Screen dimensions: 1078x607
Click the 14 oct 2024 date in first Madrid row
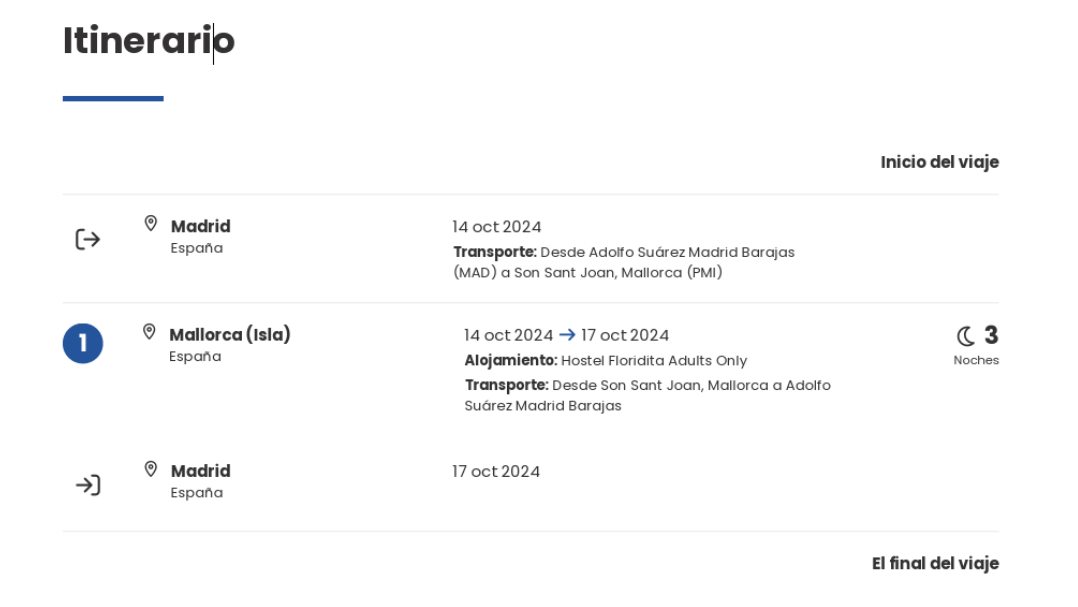tap(497, 227)
